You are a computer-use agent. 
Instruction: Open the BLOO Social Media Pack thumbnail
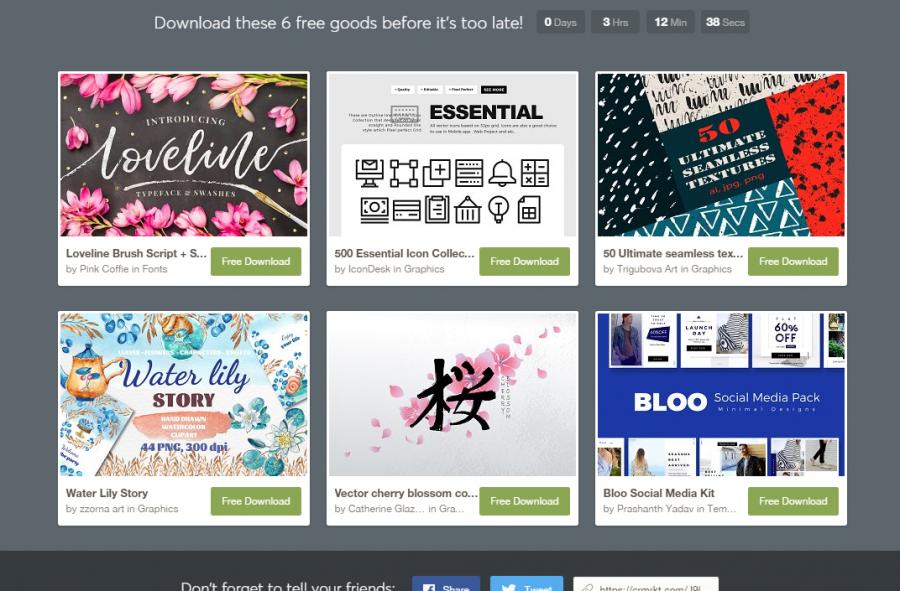coord(721,394)
